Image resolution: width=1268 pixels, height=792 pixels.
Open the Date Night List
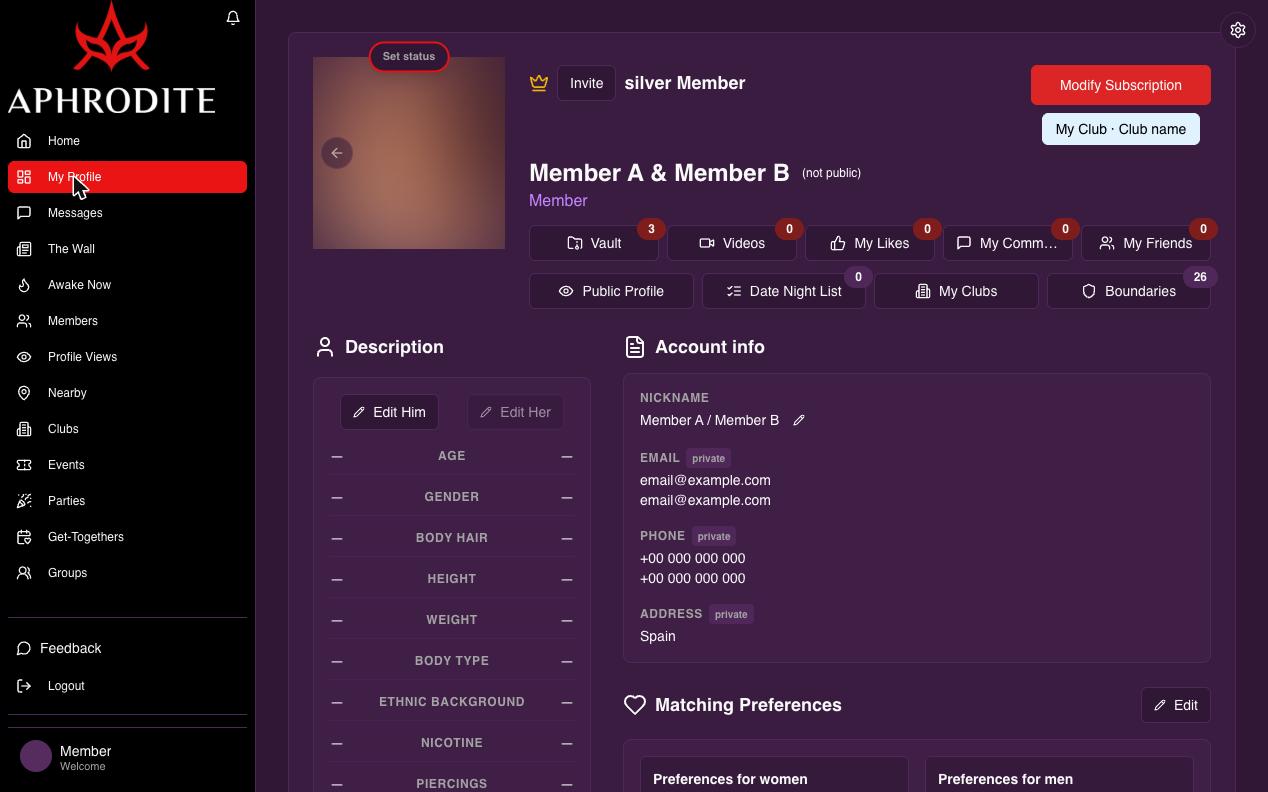coord(784,291)
